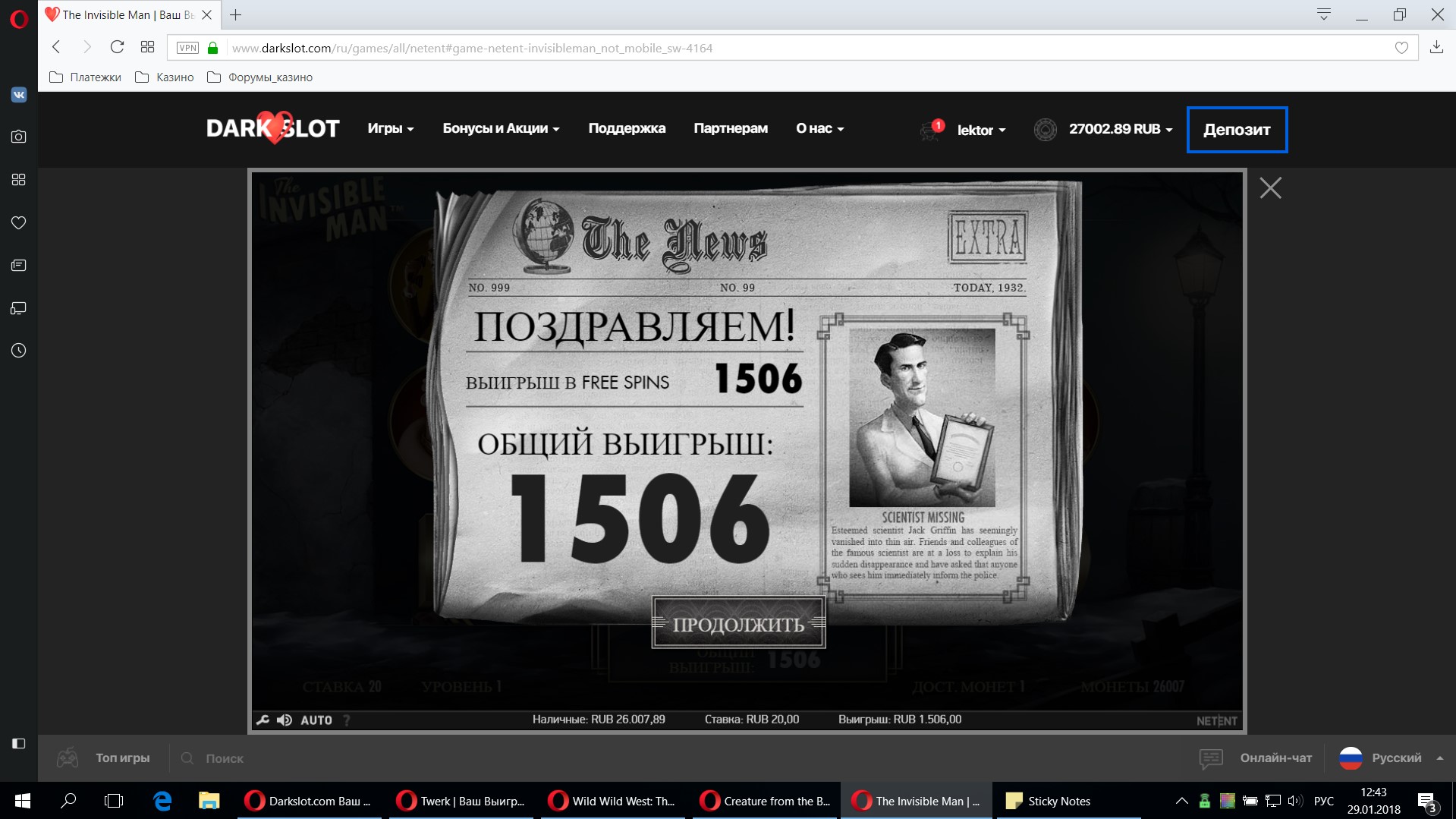Mute the game sound speaker icon
This screenshot has height=819, width=1456.
[285, 720]
